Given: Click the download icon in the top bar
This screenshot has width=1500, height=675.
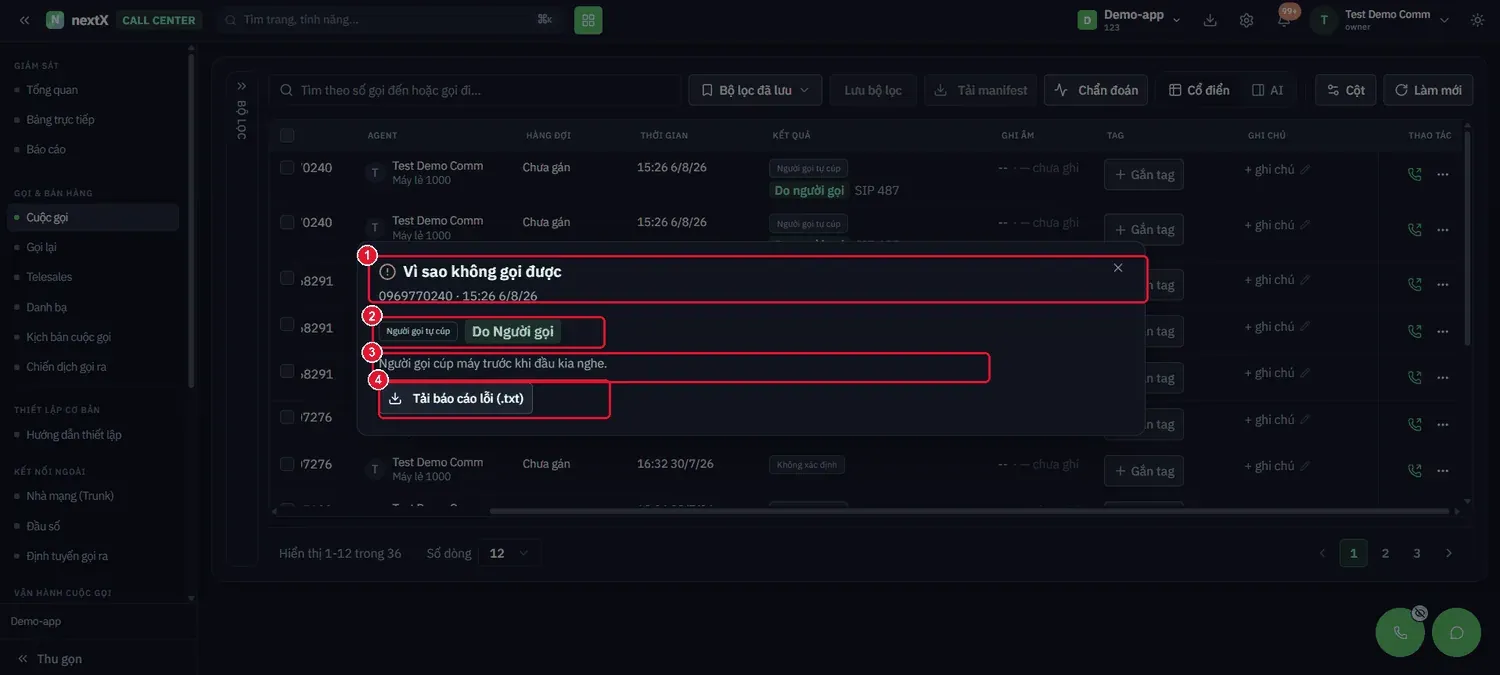Looking at the screenshot, I should point(1210,20).
